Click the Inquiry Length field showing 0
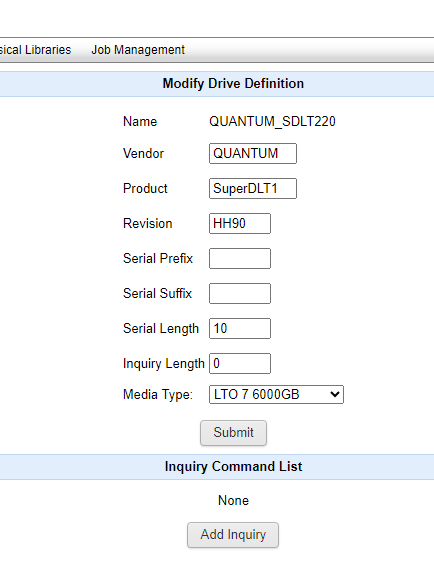Viewport: 434px width, 580px height. click(240, 364)
